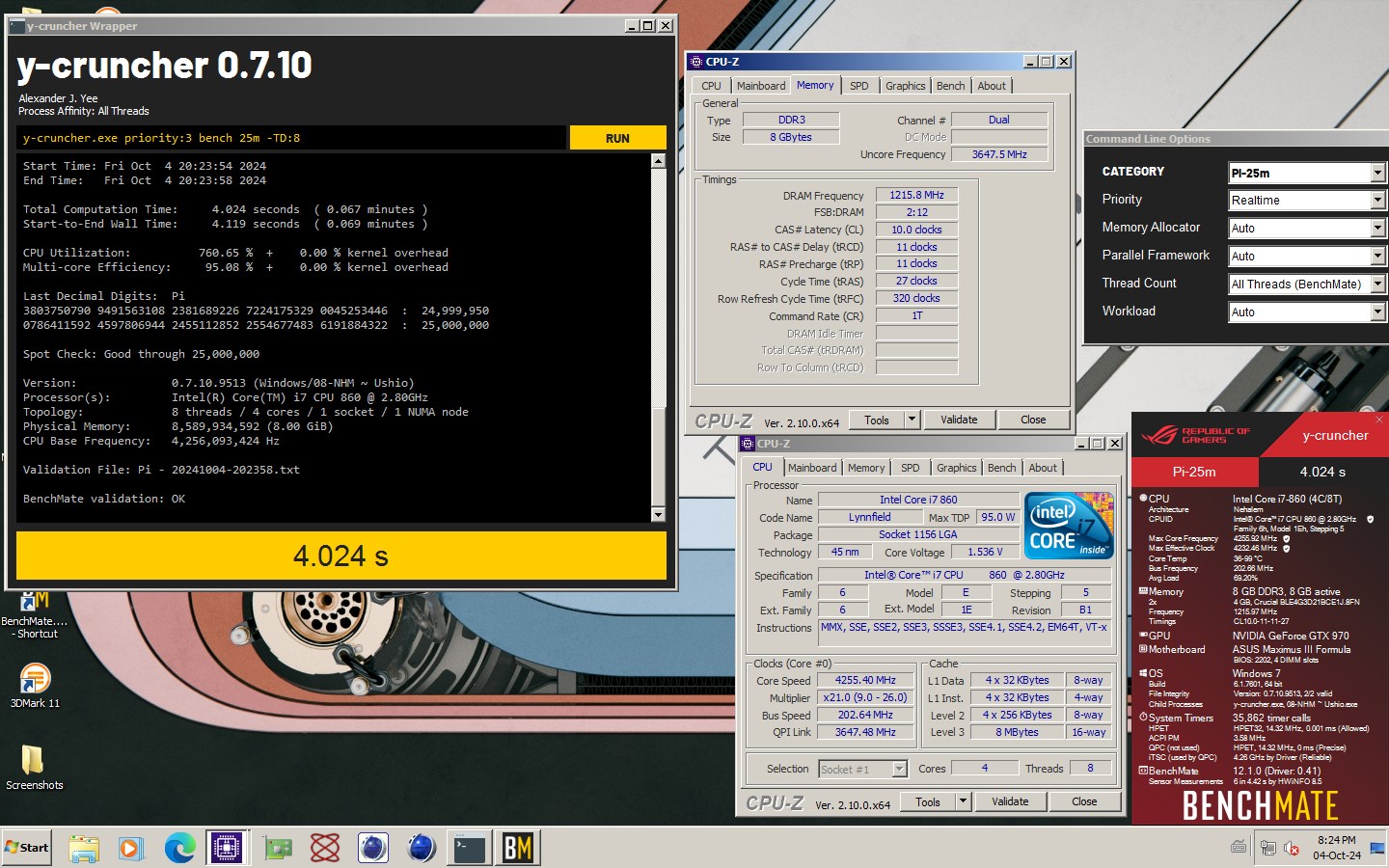Open the Screenshots folder on the desktop
Viewport: 1389px width, 868px height.
click(x=34, y=768)
